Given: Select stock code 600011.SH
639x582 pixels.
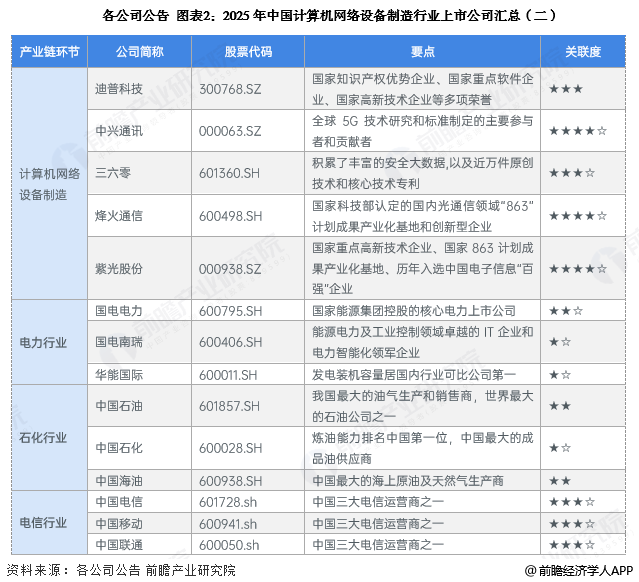Looking at the screenshot, I should pos(228,375).
